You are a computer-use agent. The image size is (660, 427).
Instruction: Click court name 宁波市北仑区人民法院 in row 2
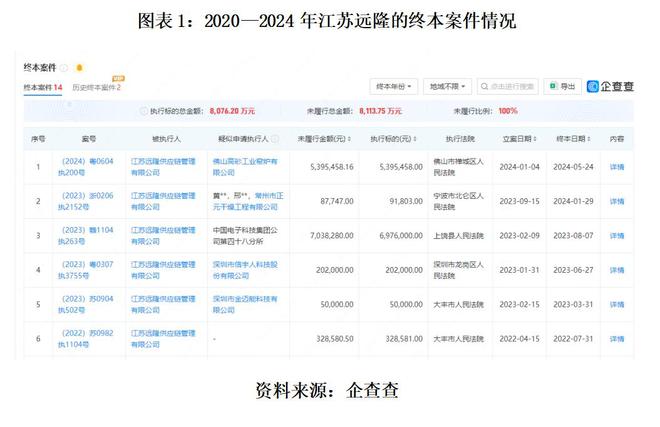point(459,201)
